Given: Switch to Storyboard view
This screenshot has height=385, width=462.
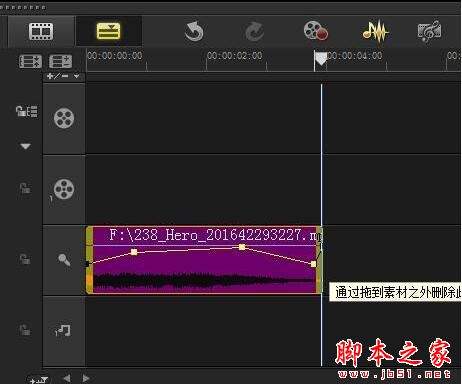Looking at the screenshot, I should pos(41,31).
